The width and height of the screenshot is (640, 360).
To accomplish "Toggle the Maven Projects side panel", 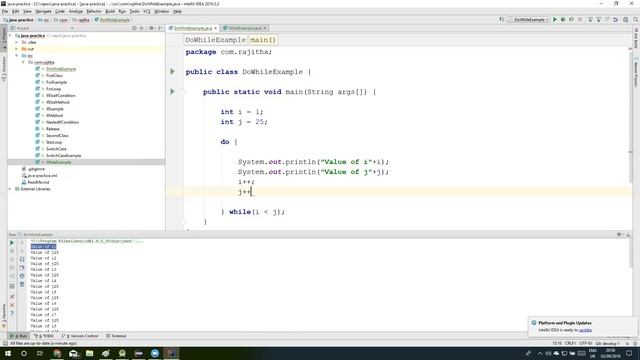I will (636, 72).
